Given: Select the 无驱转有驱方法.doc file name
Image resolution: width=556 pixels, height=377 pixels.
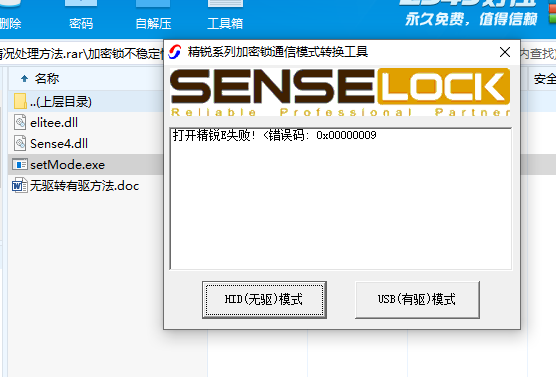Looking at the screenshot, I should [84, 185].
